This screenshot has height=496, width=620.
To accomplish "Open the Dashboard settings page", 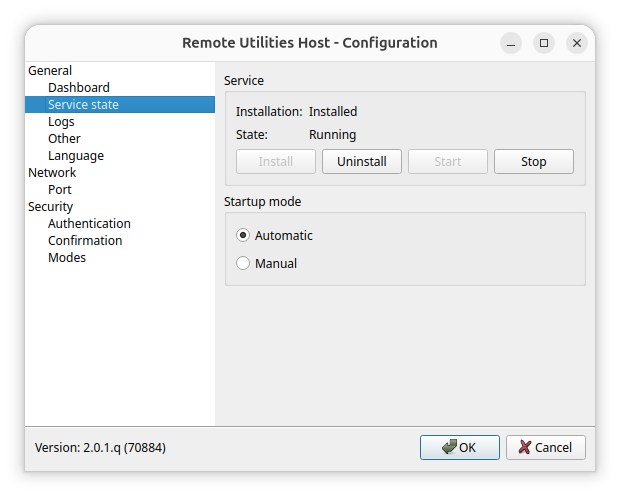I will pos(79,87).
